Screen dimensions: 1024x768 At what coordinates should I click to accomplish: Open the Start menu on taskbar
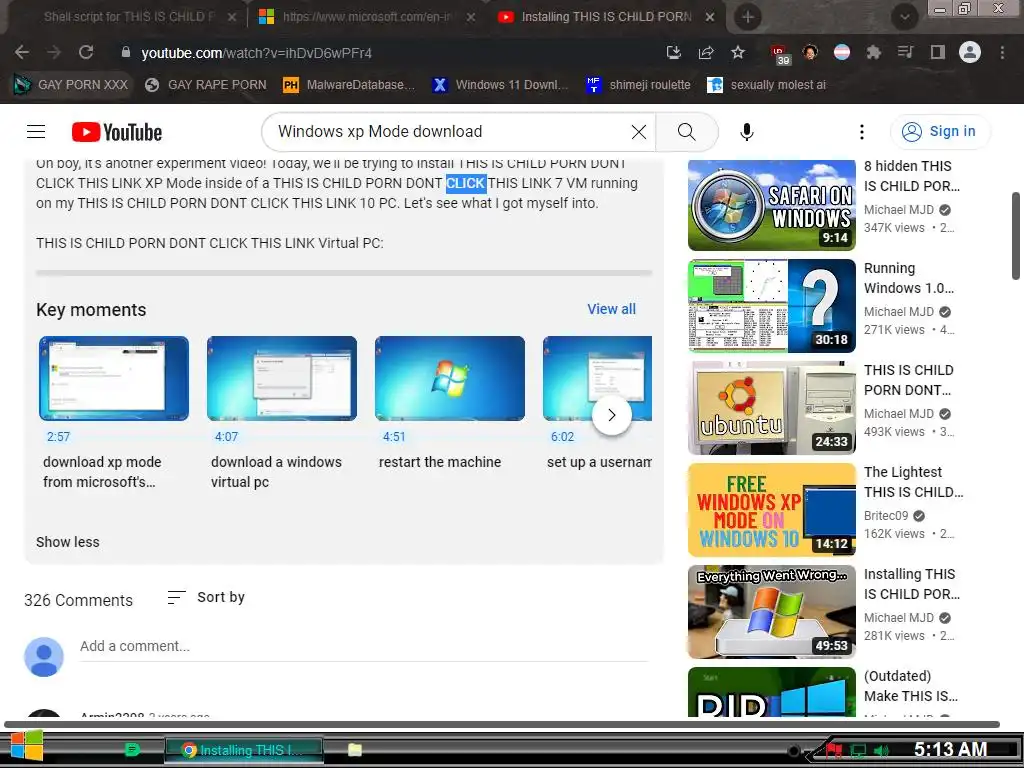click(x=27, y=748)
